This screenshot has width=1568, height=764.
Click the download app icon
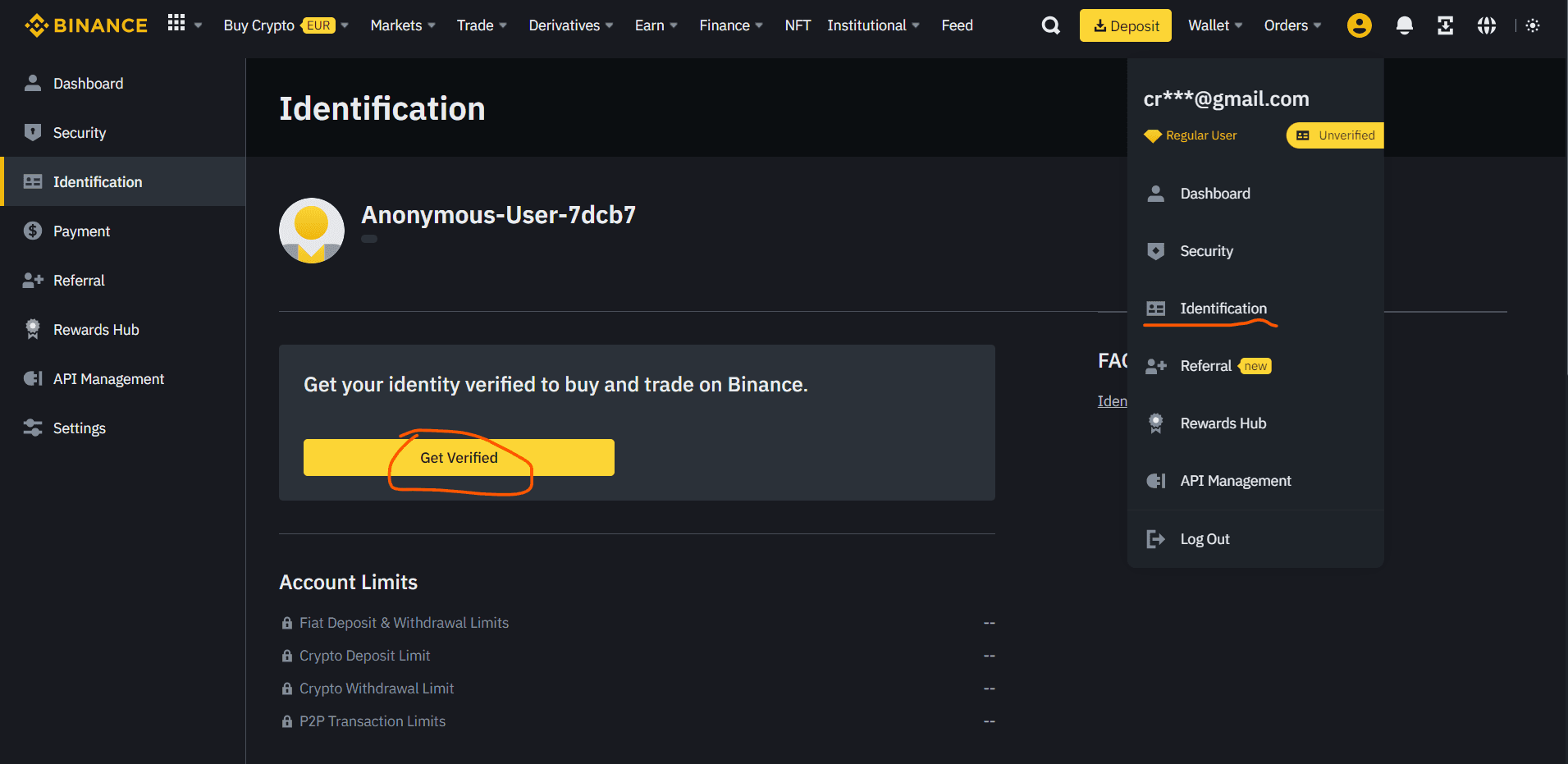pyautogui.click(x=1445, y=25)
